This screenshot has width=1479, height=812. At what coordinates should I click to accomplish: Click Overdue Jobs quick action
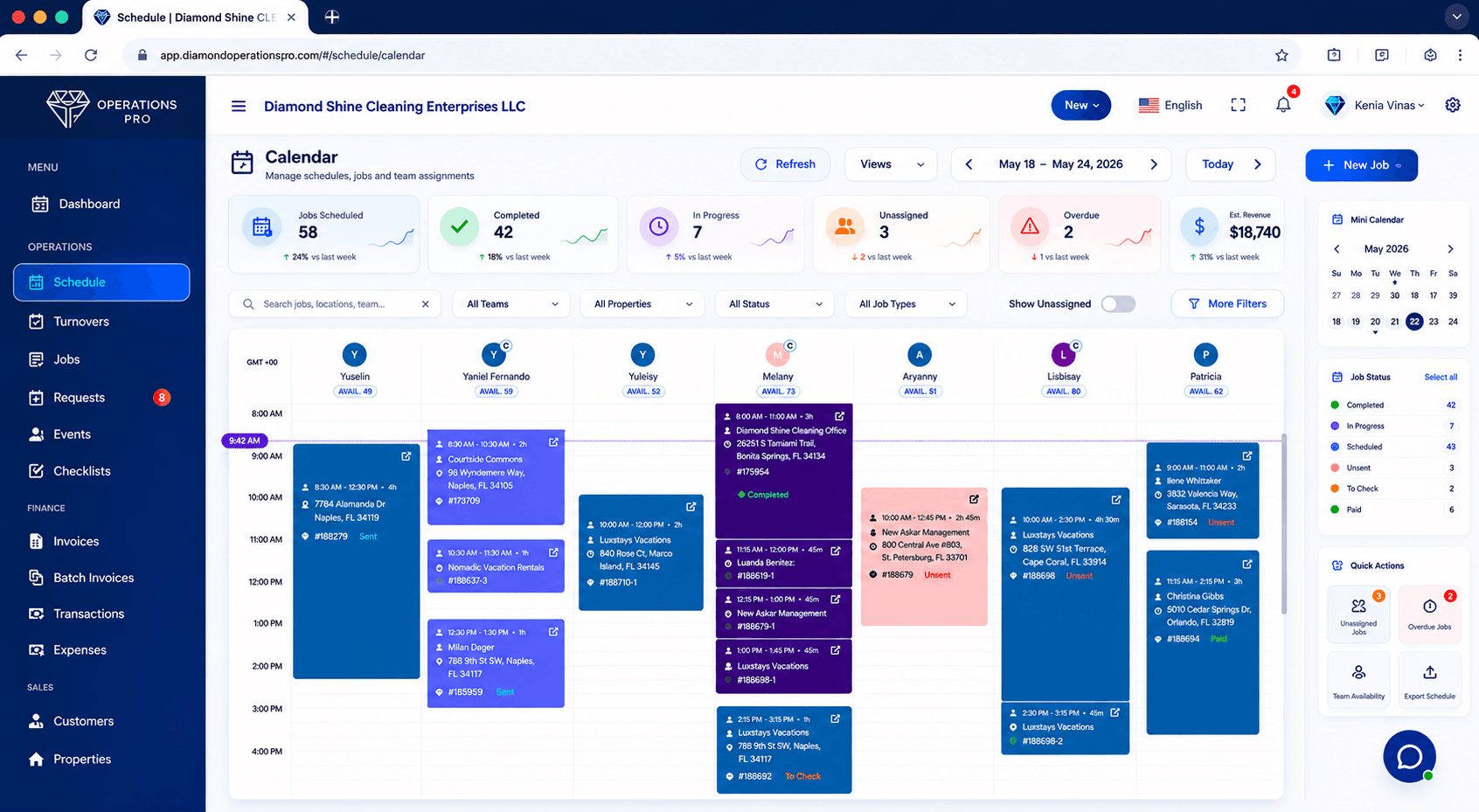1429,614
